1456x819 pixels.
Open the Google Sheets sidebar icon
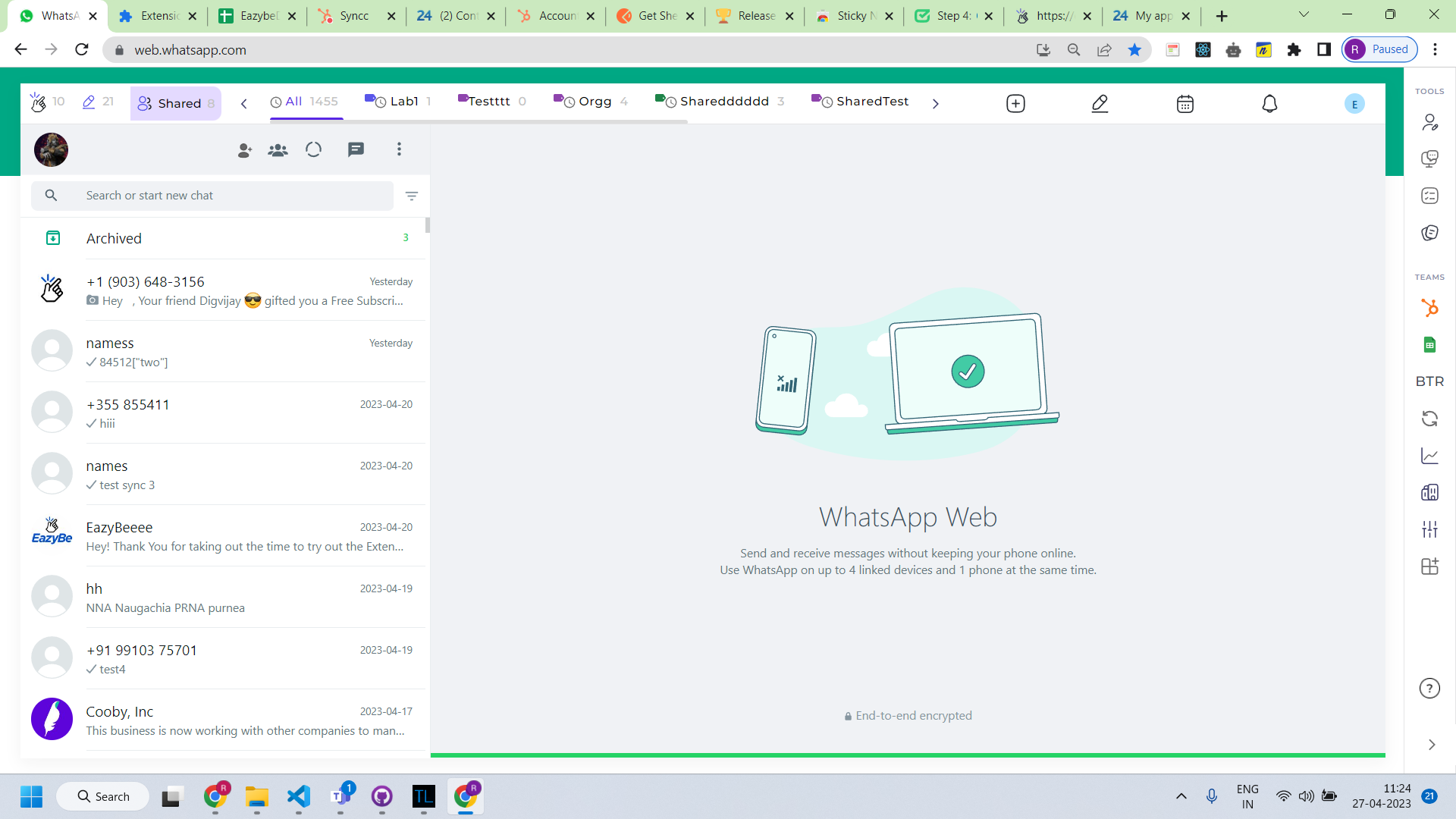point(1429,345)
